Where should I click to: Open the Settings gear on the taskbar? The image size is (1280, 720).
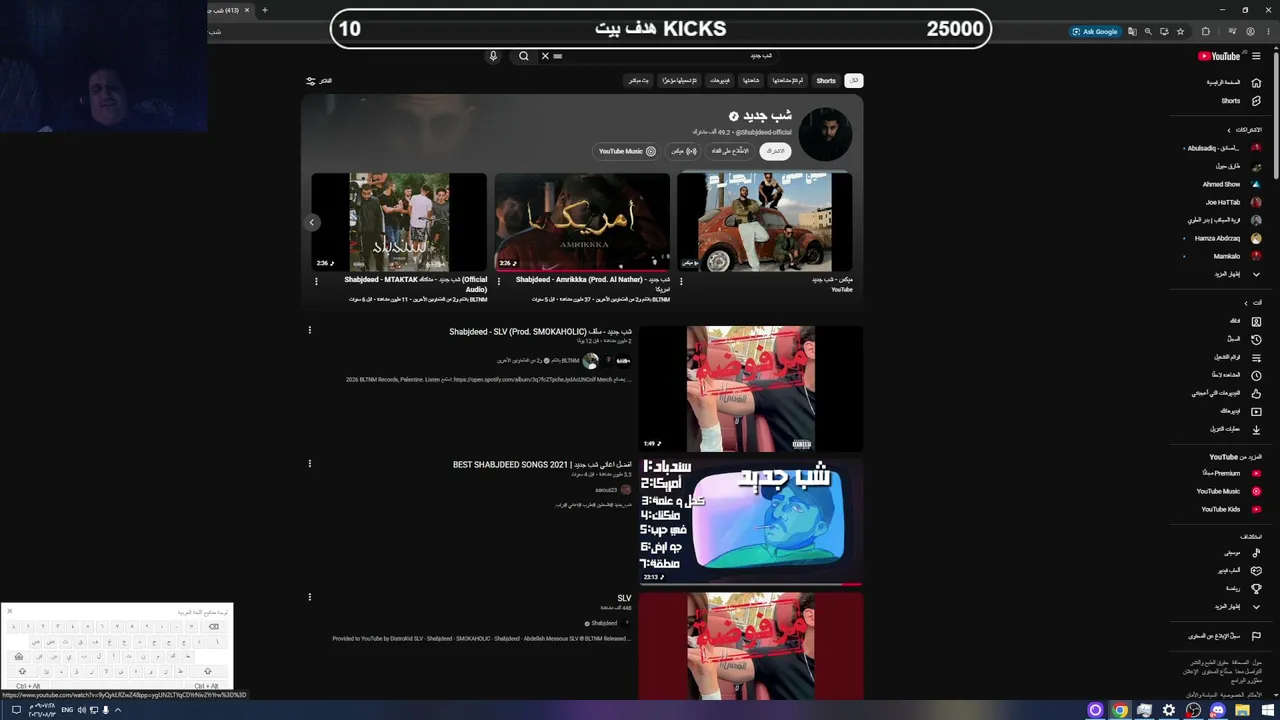click(1169, 710)
